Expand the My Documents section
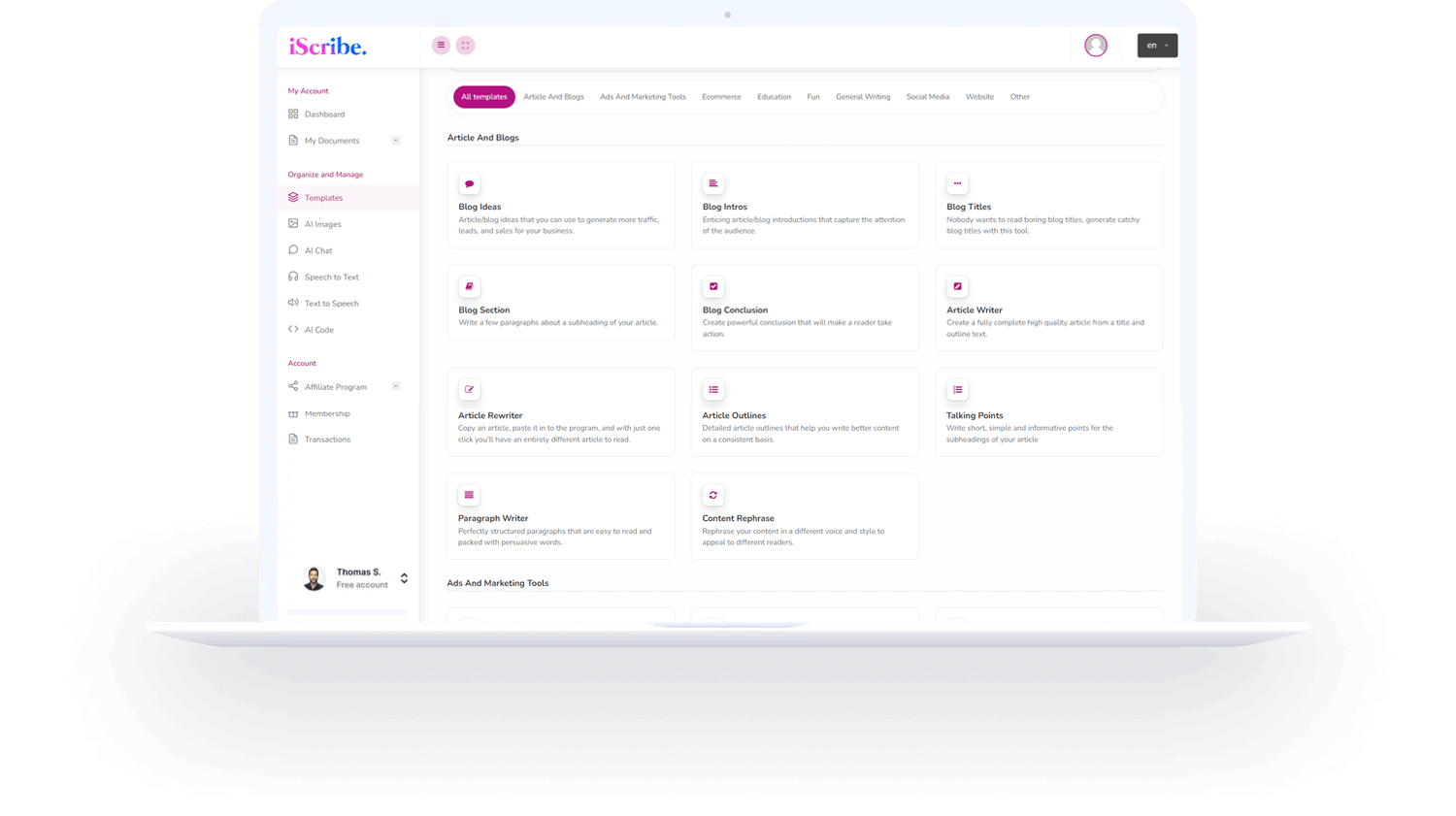This screenshot has height=816, width=1456. pyautogui.click(x=395, y=140)
